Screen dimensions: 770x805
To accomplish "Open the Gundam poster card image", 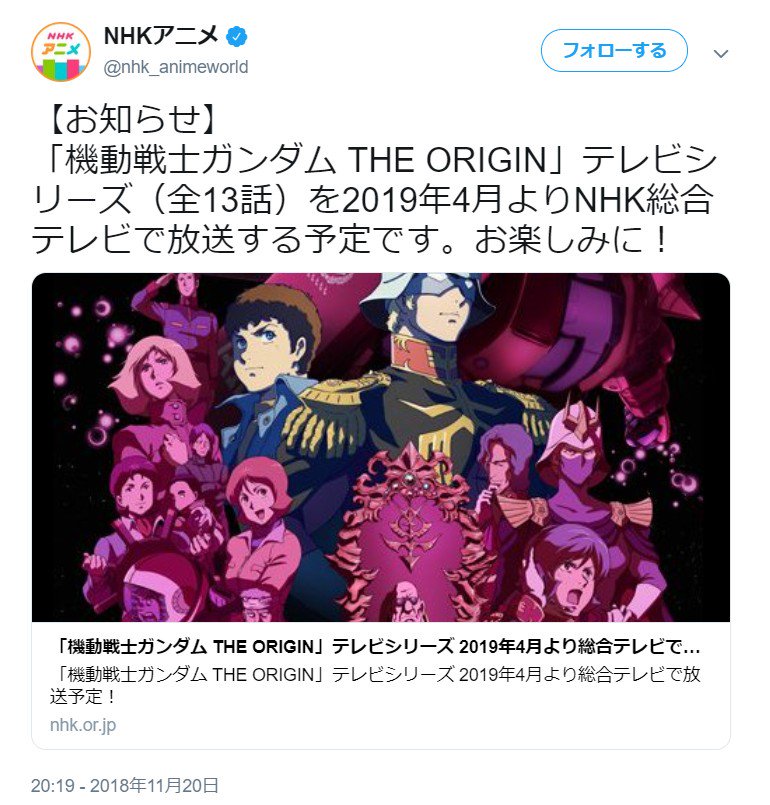I will click(x=381, y=447).
